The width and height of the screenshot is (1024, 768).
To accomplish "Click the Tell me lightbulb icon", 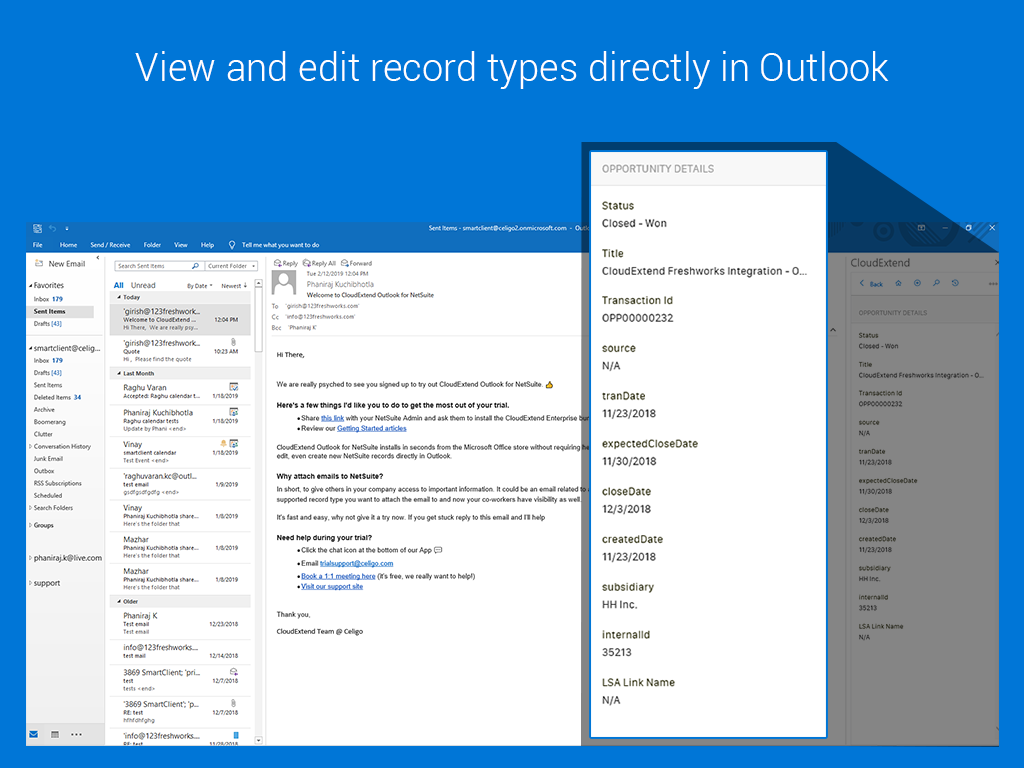I will (232, 245).
